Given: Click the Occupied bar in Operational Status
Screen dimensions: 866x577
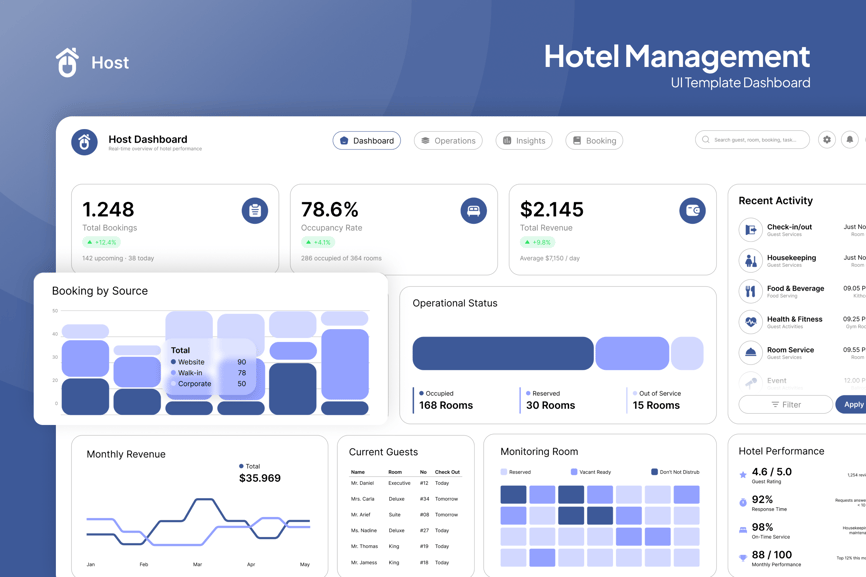Looking at the screenshot, I should click(x=502, y=354).
